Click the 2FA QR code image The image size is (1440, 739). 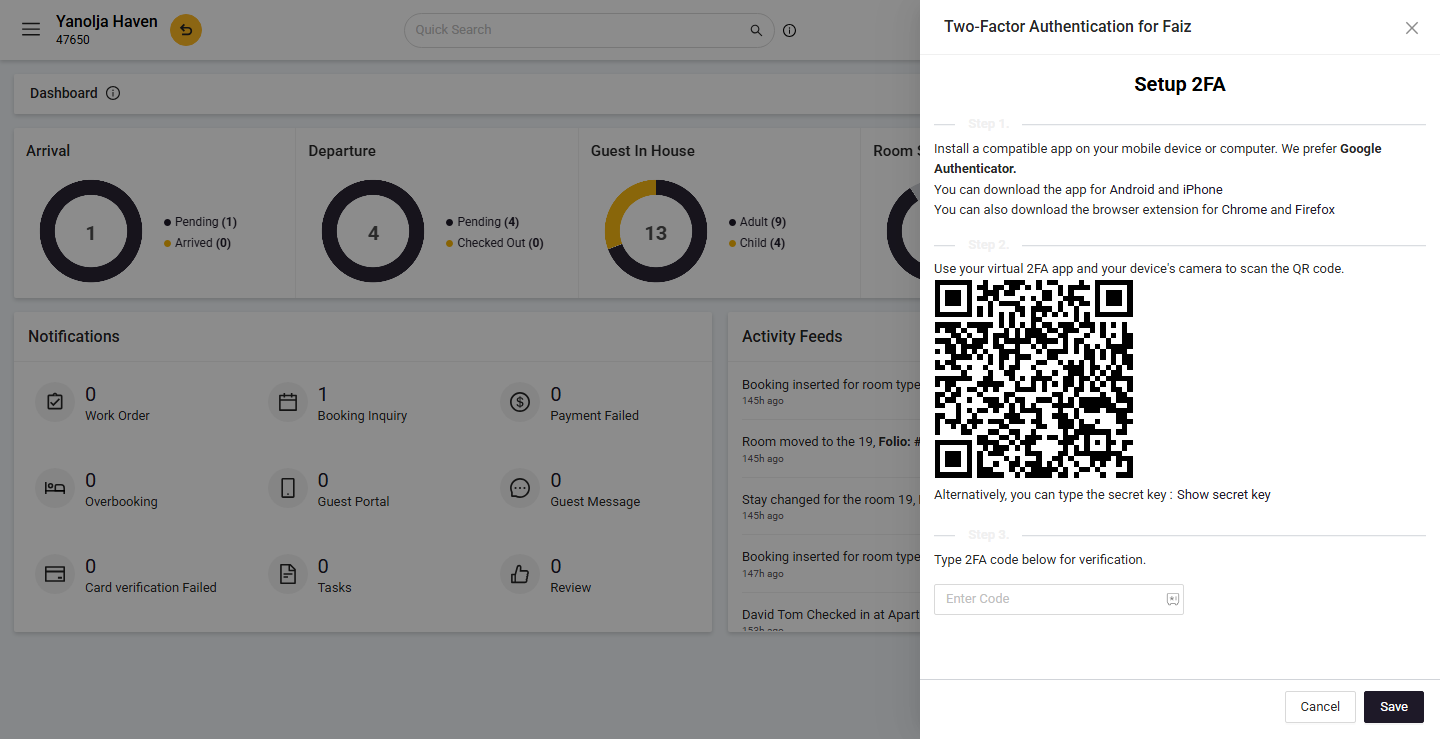(x=1033, y=379)
